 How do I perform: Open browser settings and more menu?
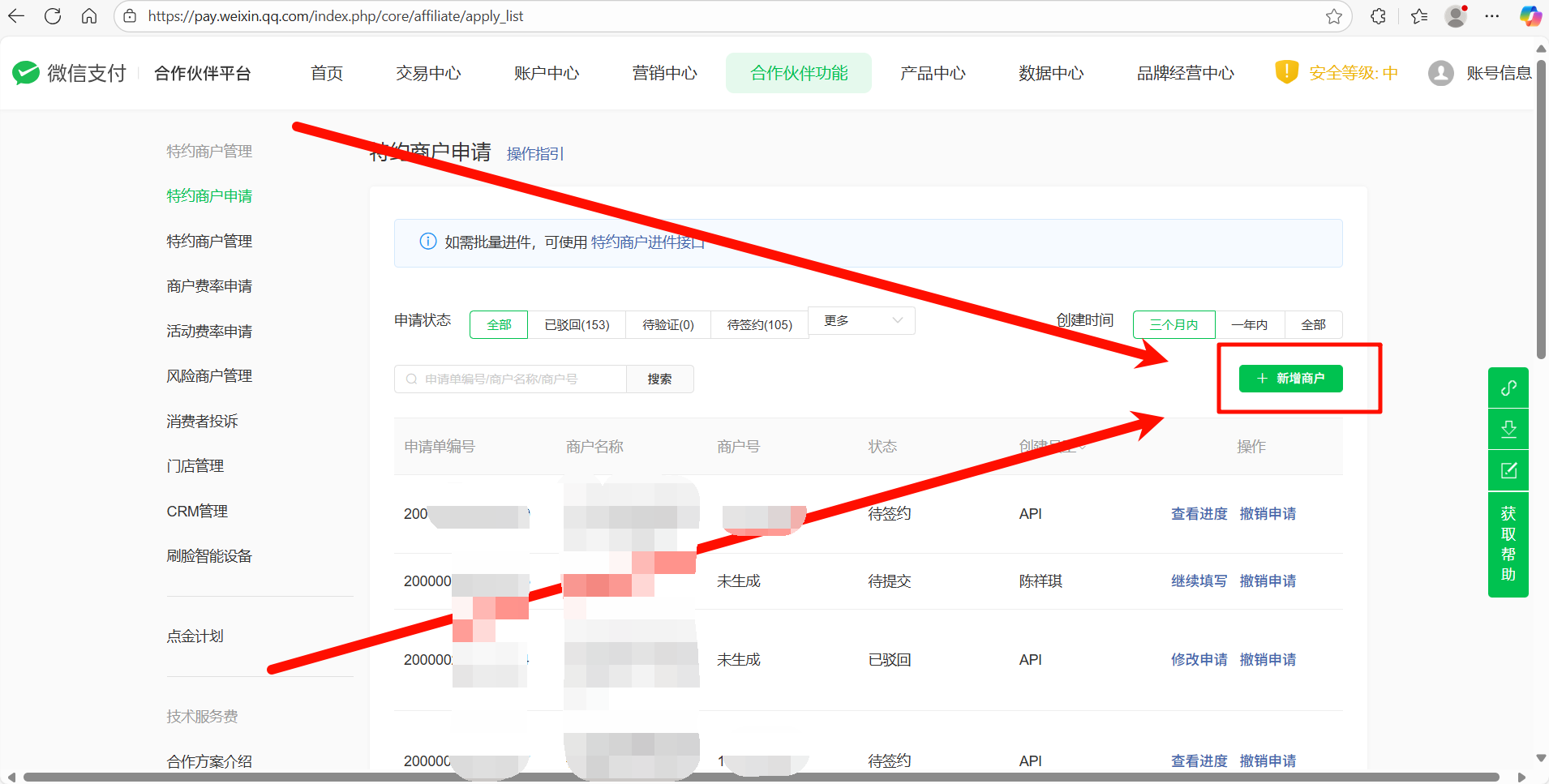1492,16
